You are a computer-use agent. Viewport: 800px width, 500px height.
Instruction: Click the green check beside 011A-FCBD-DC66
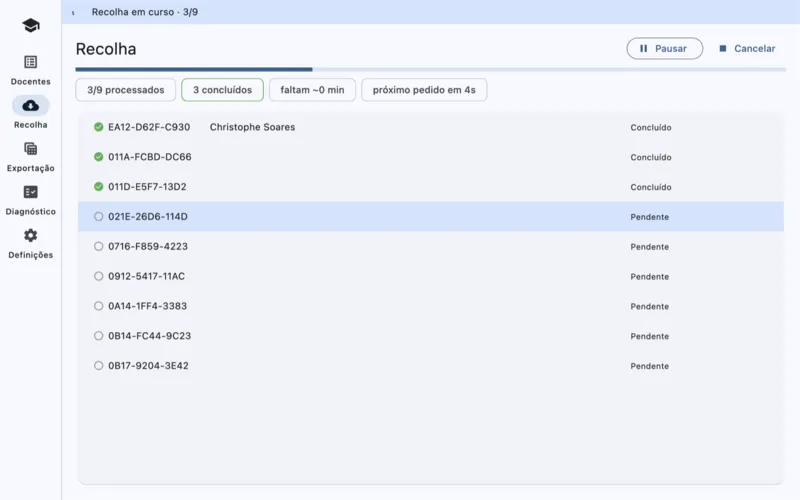pyautogui.click(x=98, y=157)
